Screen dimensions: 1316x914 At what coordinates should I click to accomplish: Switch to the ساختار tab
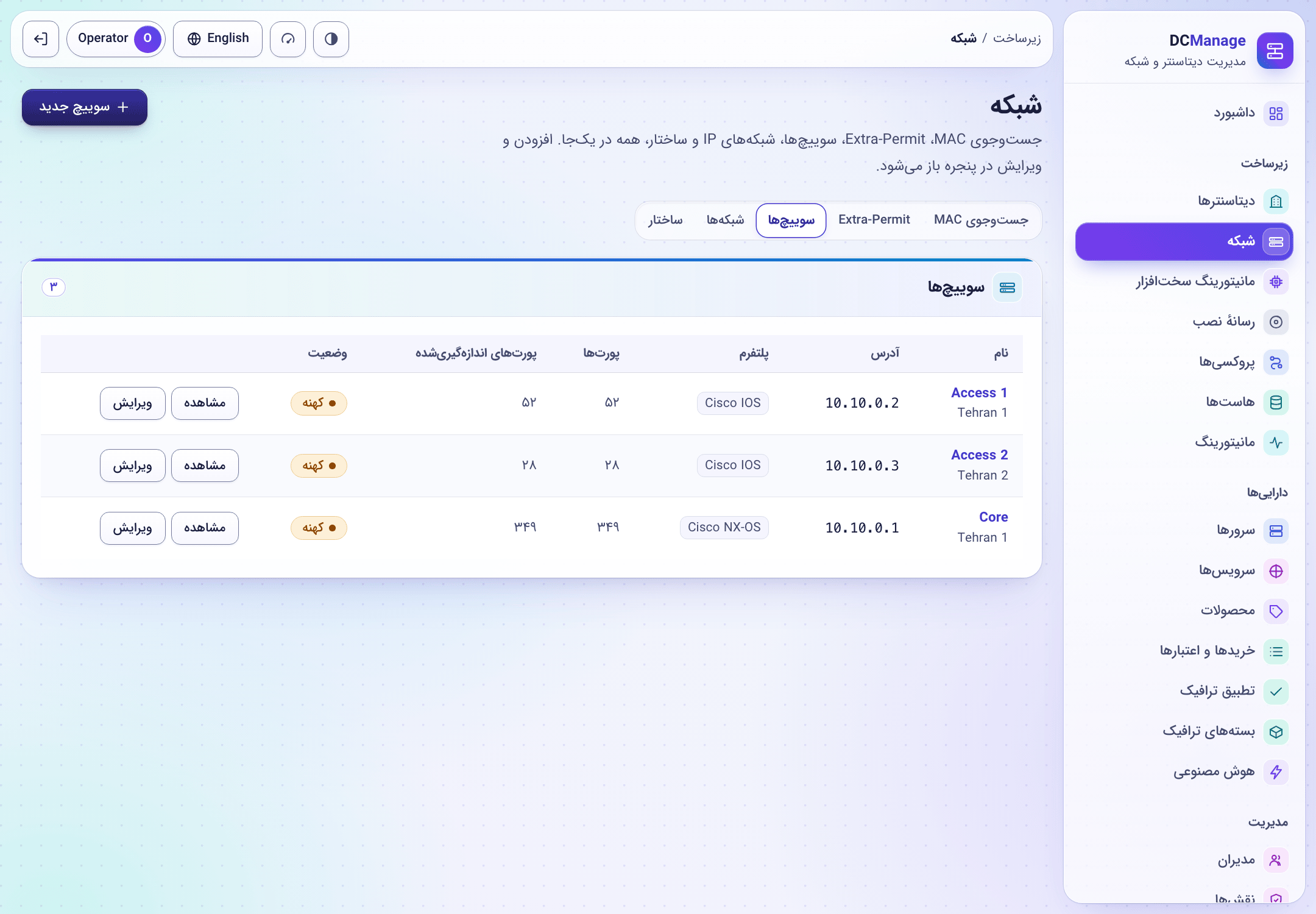pyautogui.click(x=665, y=220)
